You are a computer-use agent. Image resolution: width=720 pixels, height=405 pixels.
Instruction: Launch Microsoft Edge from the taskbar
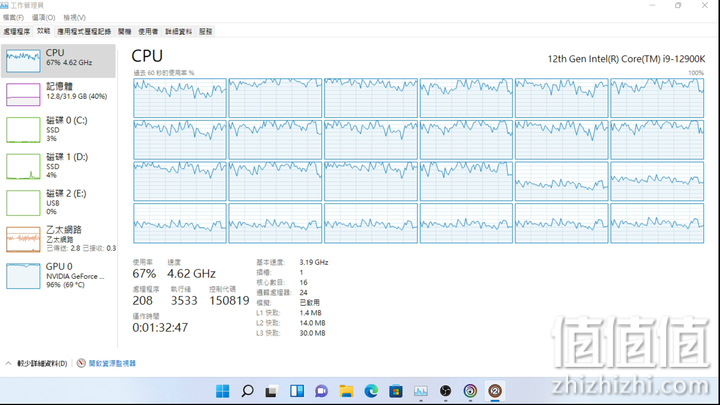(x=371, y=391)
